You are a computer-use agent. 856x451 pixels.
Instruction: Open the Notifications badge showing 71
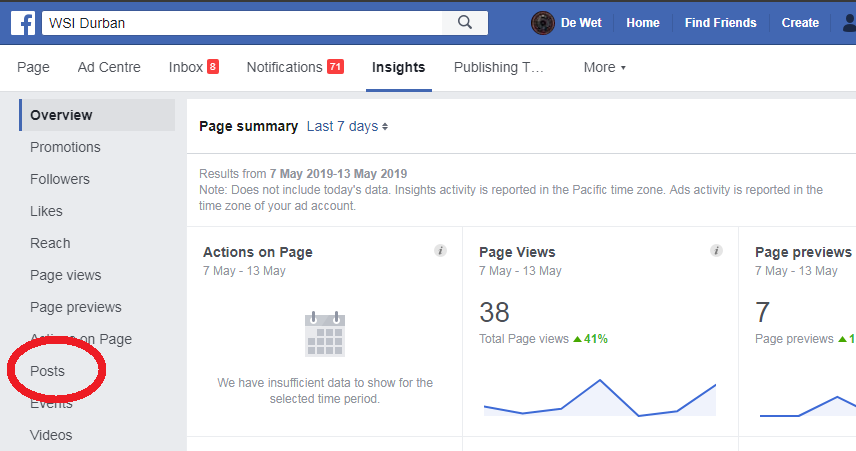[335, 67]
